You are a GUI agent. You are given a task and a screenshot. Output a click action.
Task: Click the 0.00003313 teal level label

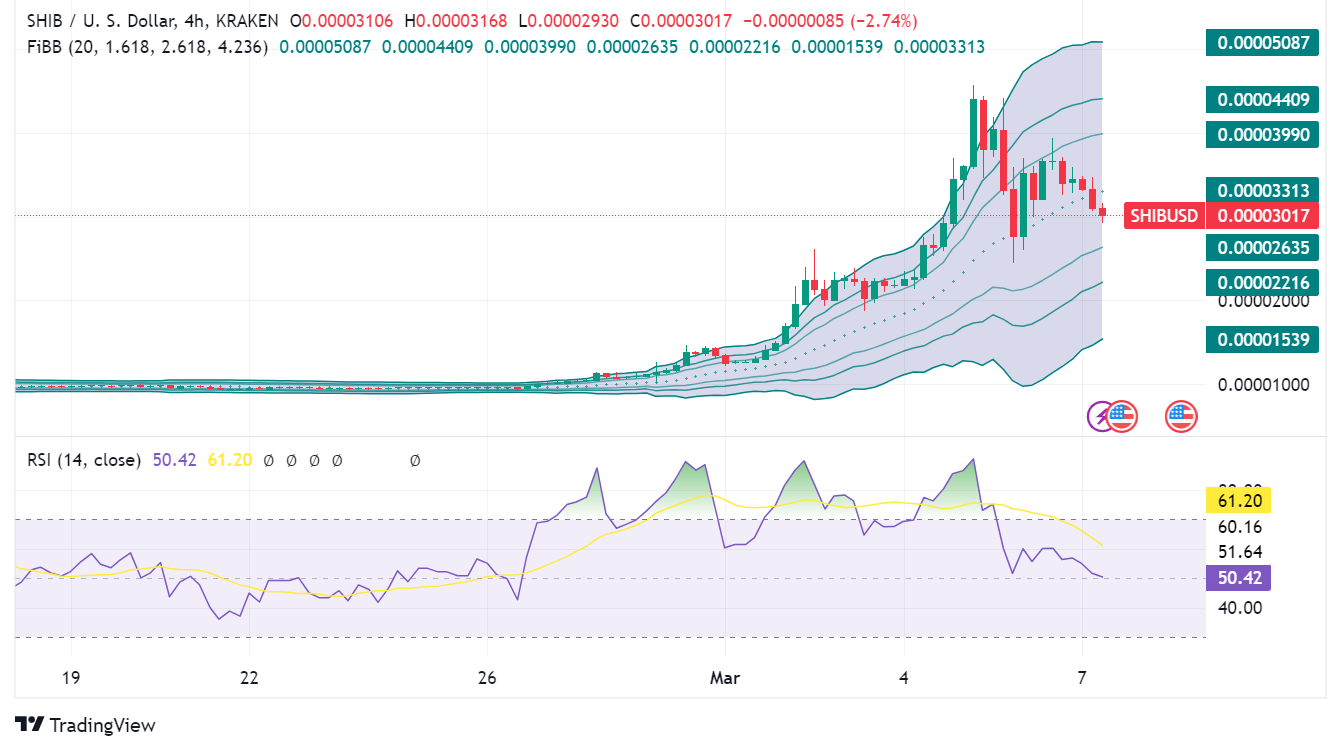(1261, 188)
